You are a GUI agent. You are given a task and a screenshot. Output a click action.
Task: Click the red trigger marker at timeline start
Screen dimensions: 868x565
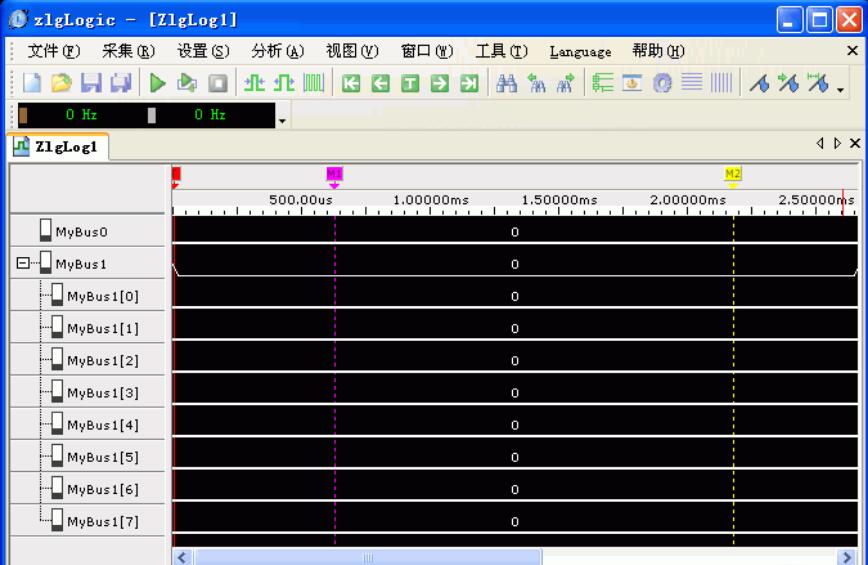176,177
